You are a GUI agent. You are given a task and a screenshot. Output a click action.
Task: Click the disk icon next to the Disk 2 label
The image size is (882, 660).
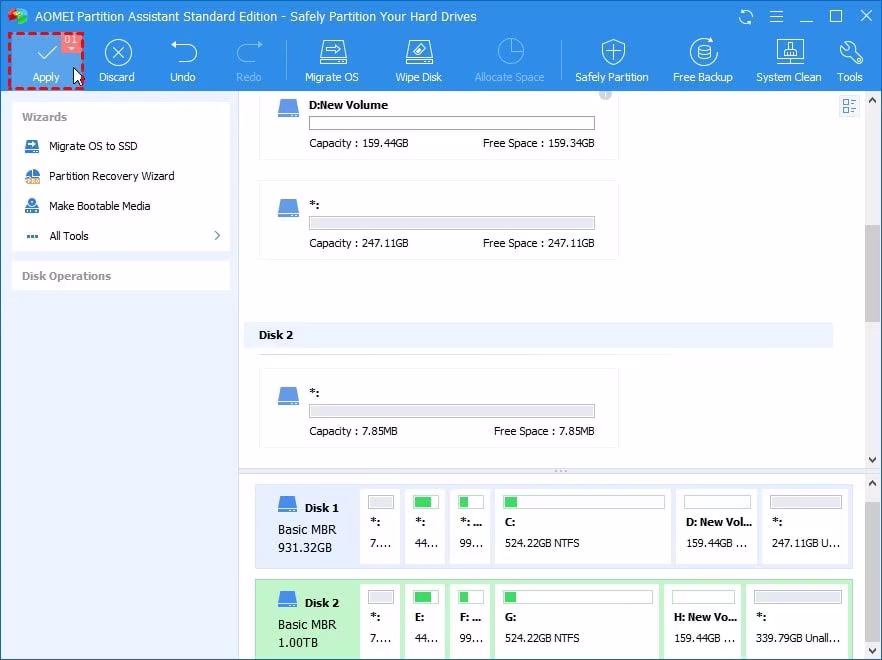(287, 599)
